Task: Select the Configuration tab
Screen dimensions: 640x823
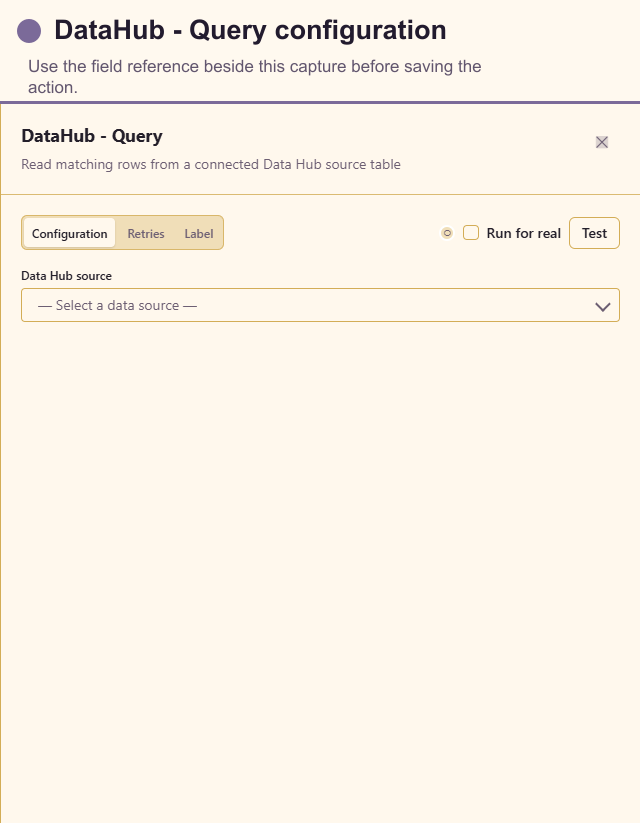Action: click(69, 233)
